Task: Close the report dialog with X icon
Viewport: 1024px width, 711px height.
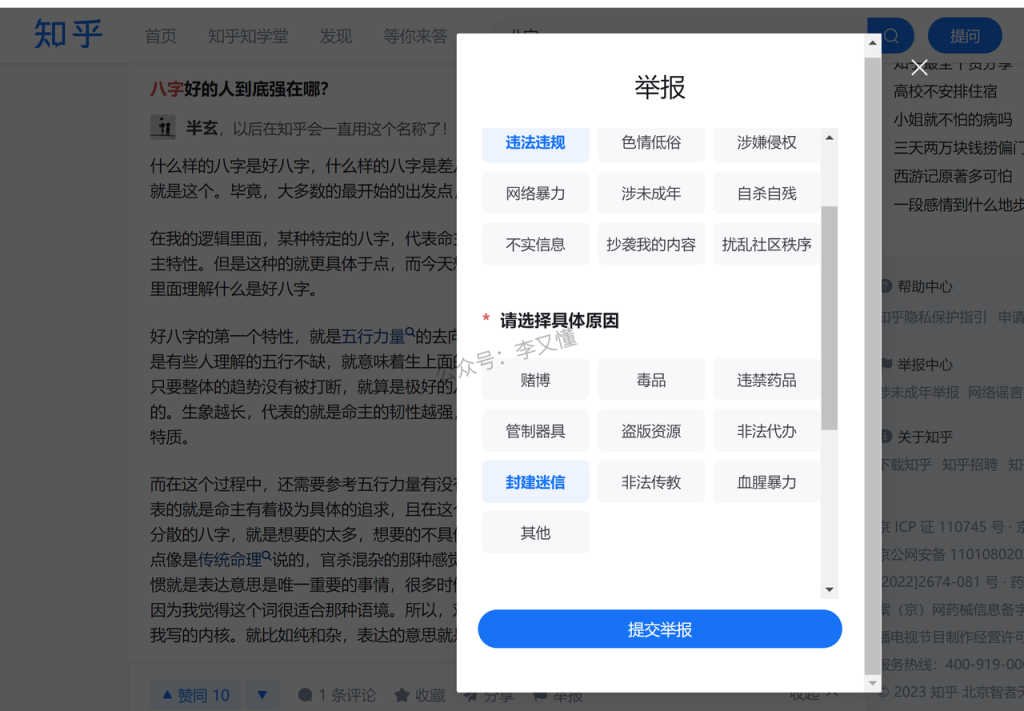Action: 919,67
